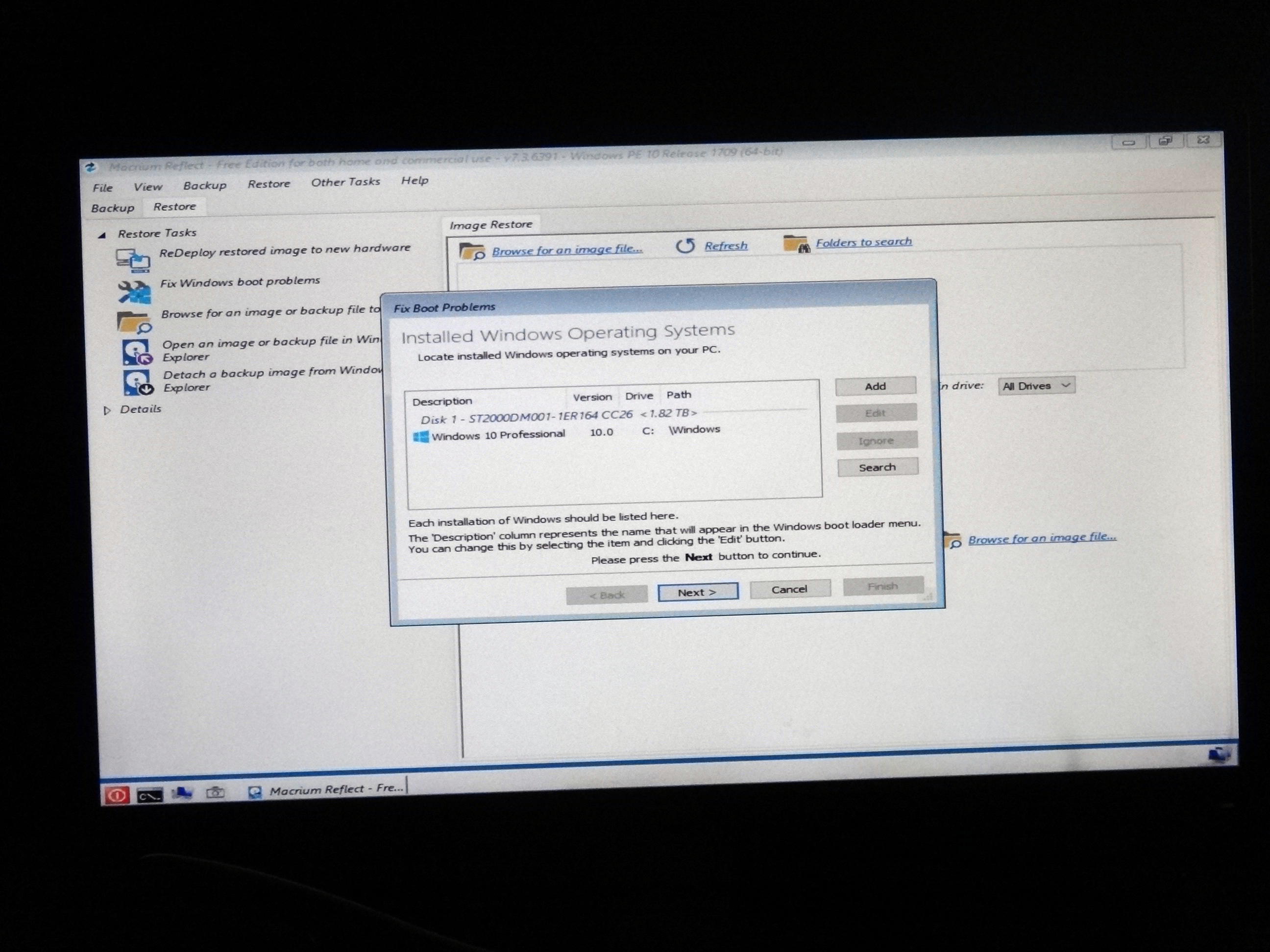Viewport: 1270px width, 952px height.
Task: Click Fix Windows boot problems text
Action: click(x=240, y=282)
